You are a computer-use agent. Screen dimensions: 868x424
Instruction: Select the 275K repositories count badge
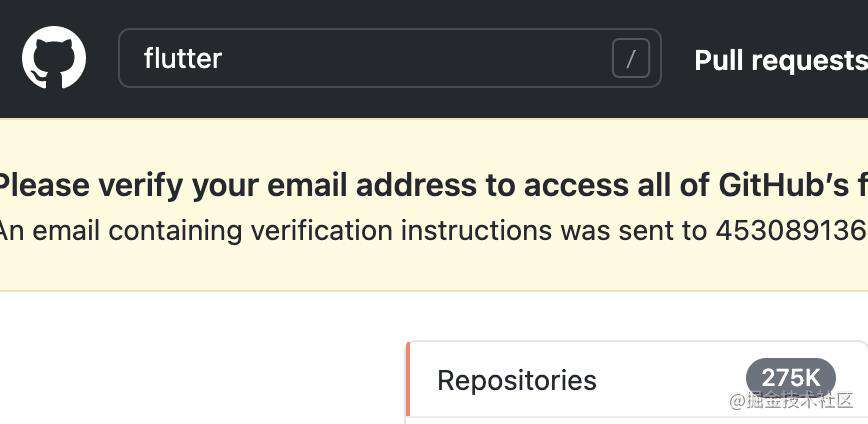pos(790,378)
